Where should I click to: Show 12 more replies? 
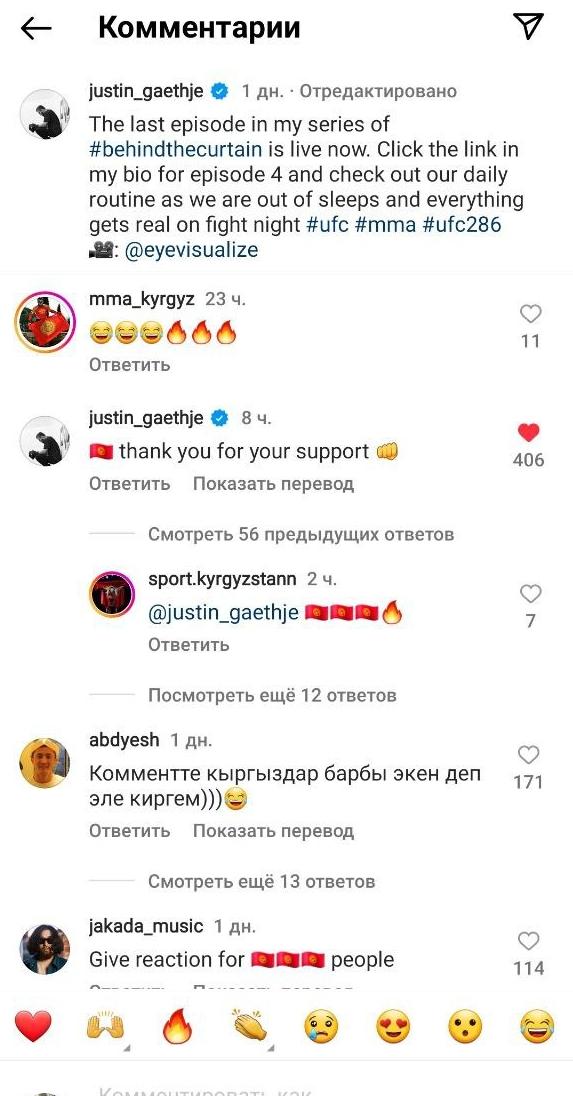pos(273,695)
